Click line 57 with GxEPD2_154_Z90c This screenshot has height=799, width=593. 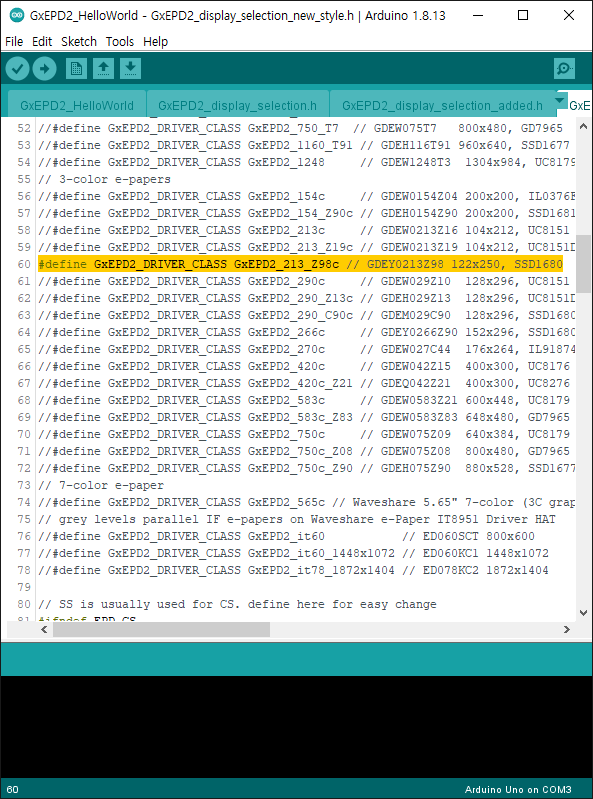click(307, 213)
